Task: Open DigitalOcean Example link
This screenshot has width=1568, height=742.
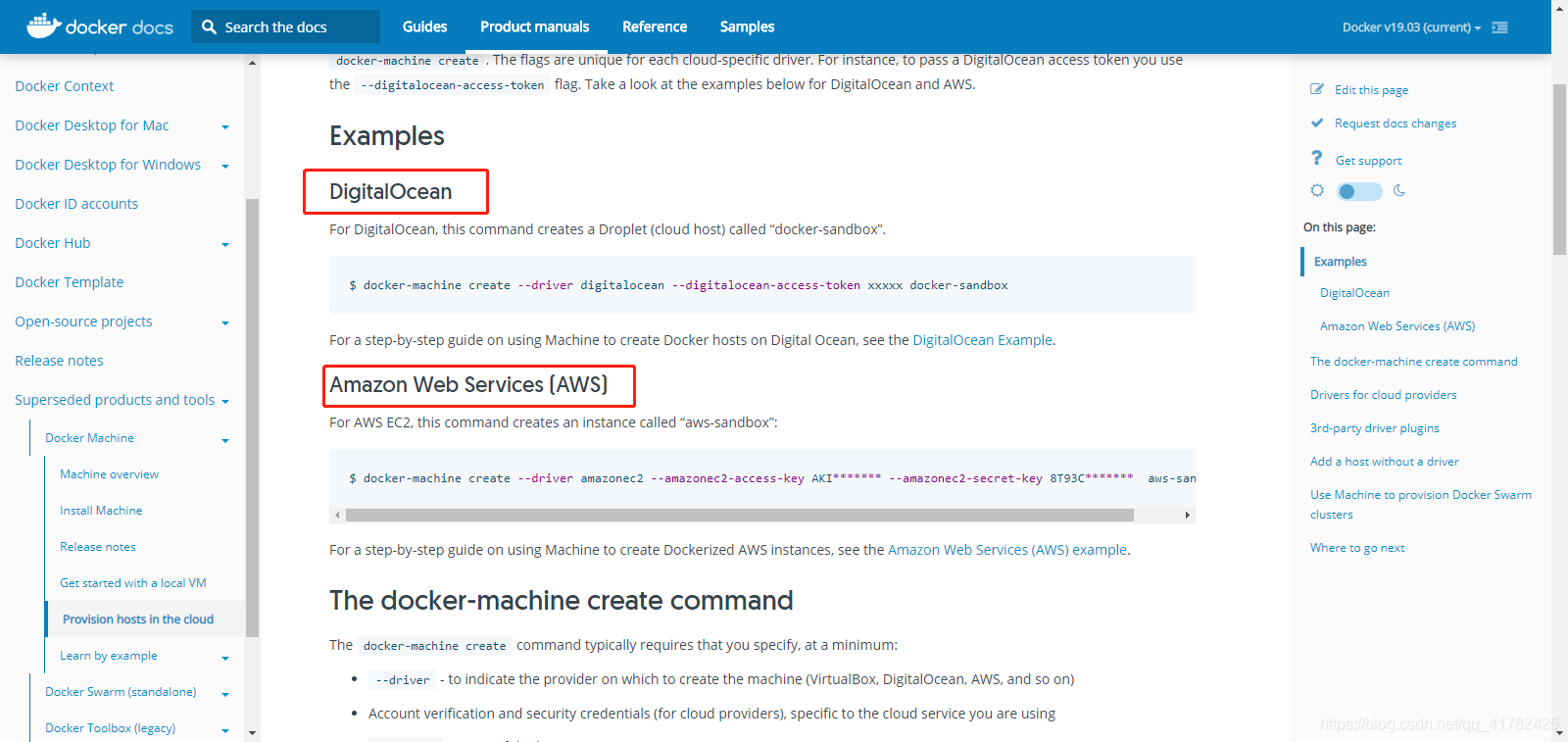Action: [x=982, y=340]
